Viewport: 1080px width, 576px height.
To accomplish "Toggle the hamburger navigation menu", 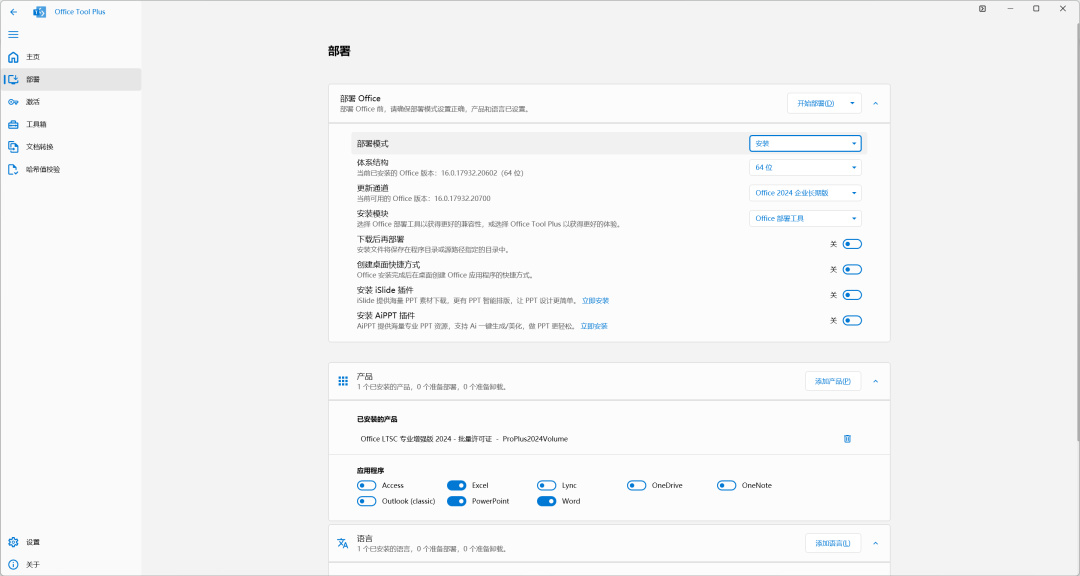I will click(13, 34).
